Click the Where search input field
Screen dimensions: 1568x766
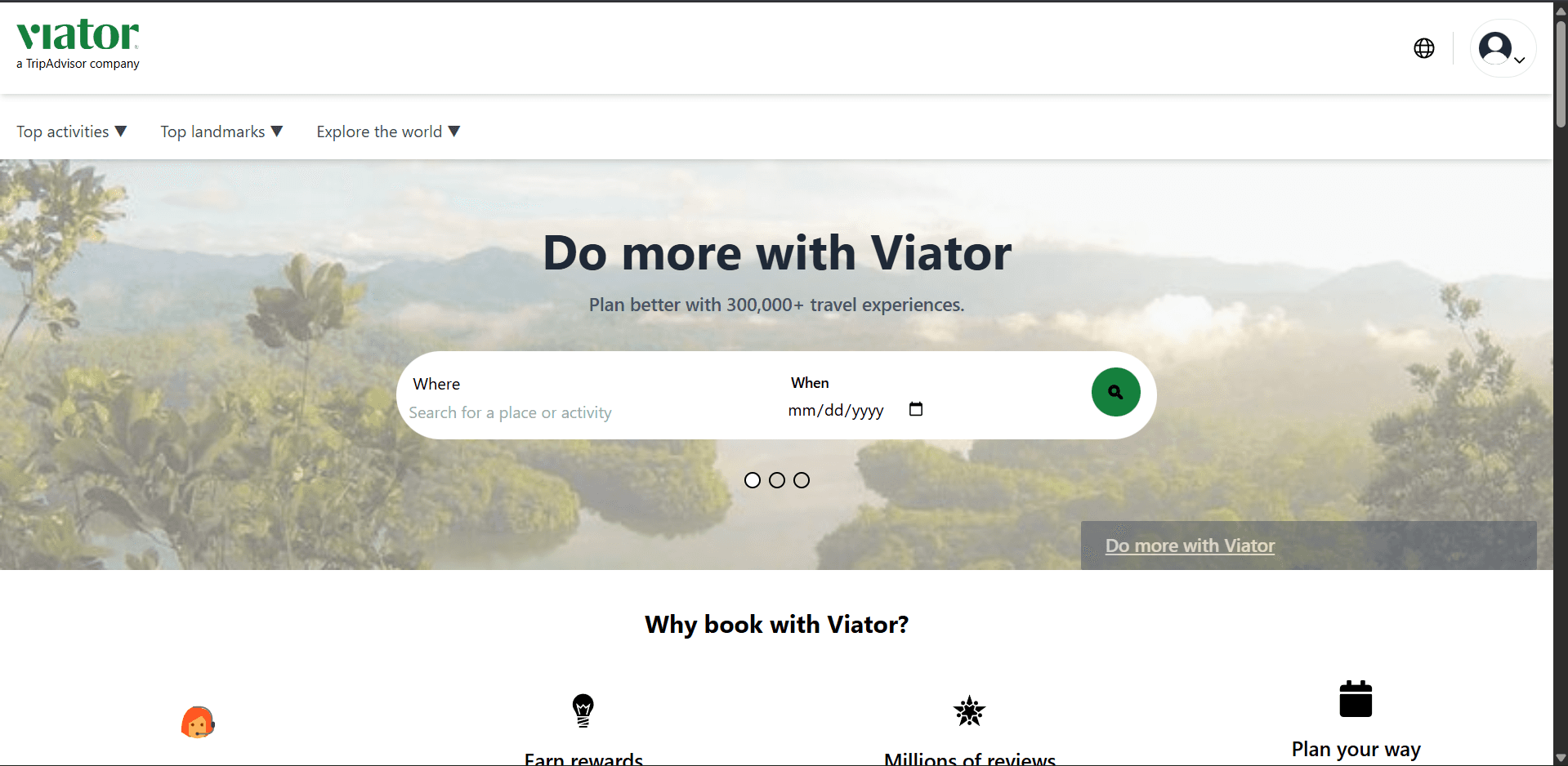[584, 412]
